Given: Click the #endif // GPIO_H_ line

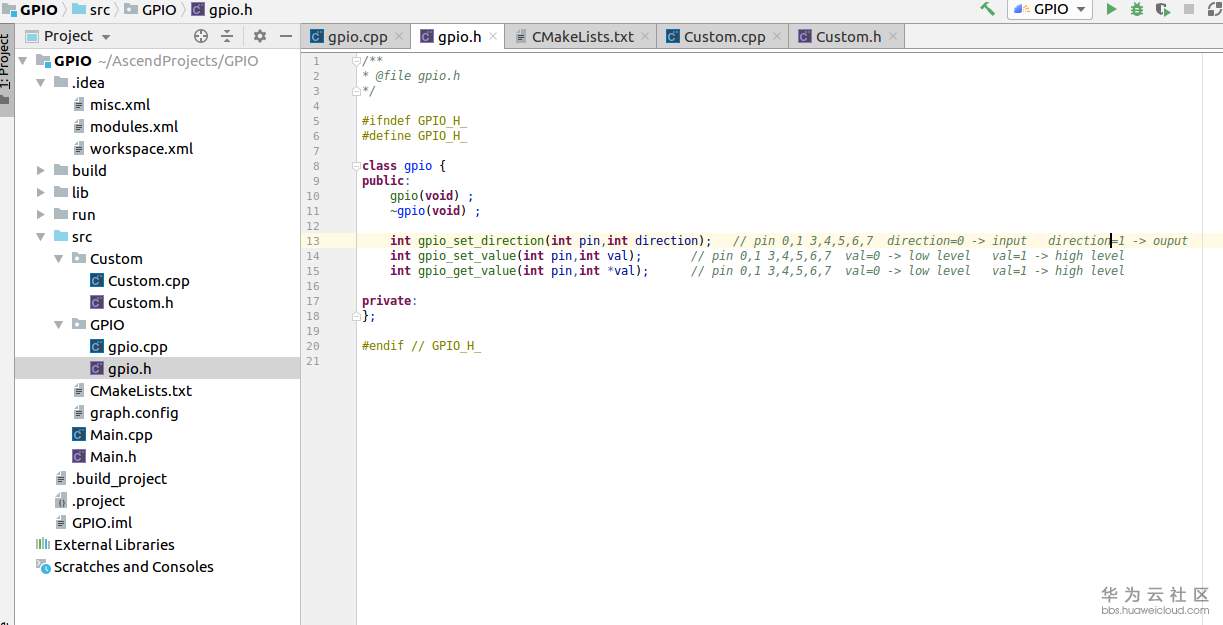Looking at the screenshot, I should tap(421, 346).
